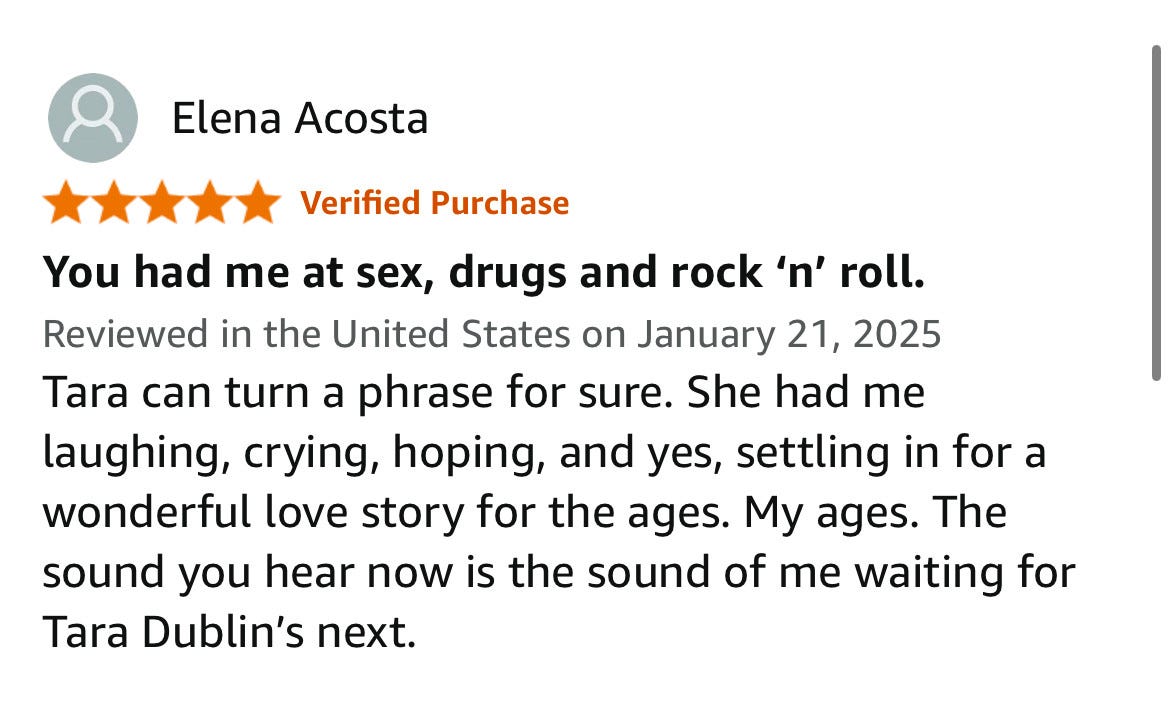Click the final line Tara Dublin's next
Screen dimensions: 1170x710
pyautogui.click(x=229, y=632)
